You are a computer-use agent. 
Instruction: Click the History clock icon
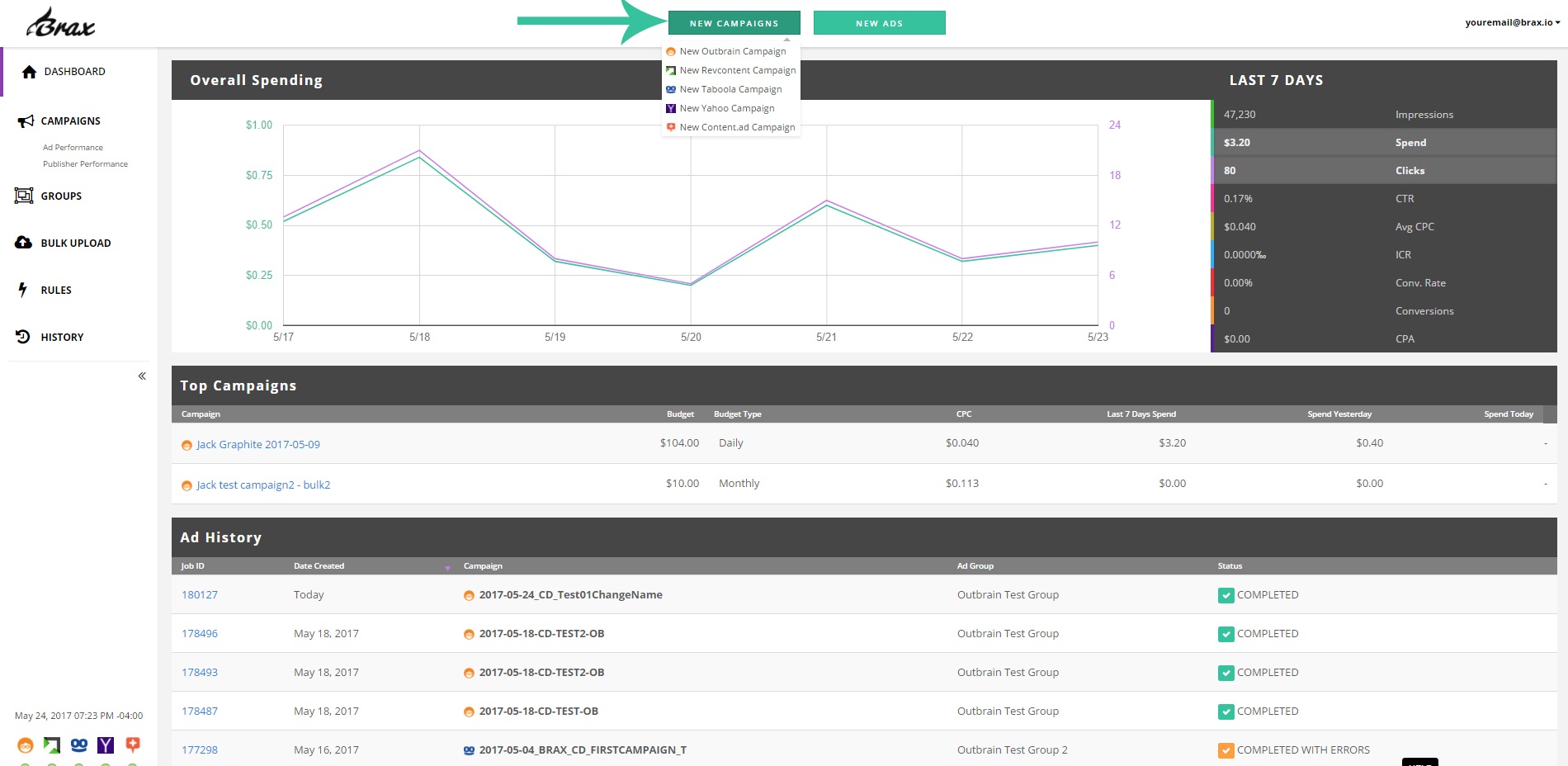point(23,337)
